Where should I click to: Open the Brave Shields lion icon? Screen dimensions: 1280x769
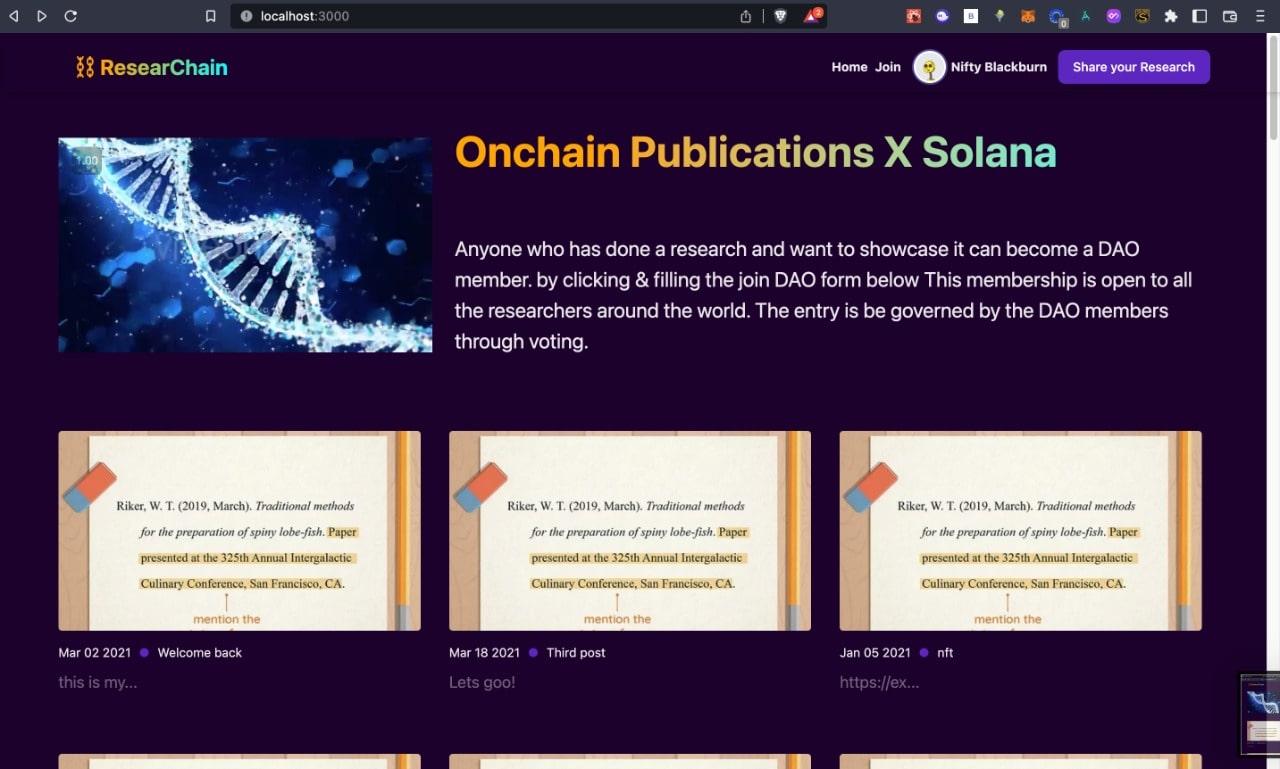780,16
